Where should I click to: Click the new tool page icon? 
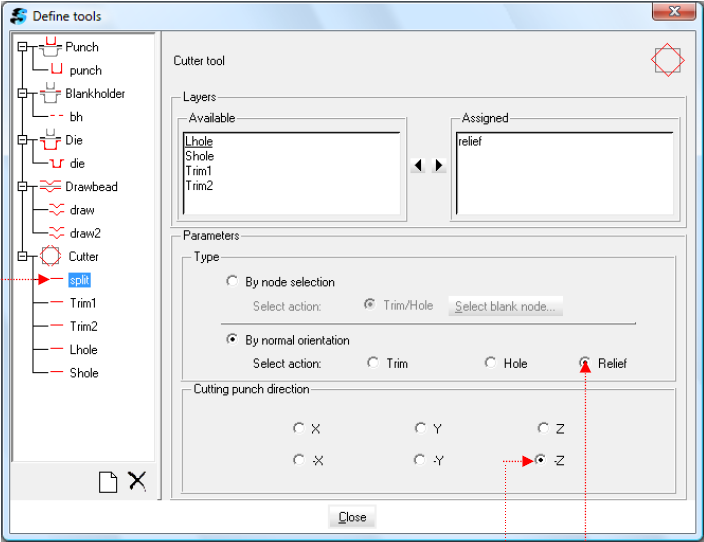coord(108,482)
